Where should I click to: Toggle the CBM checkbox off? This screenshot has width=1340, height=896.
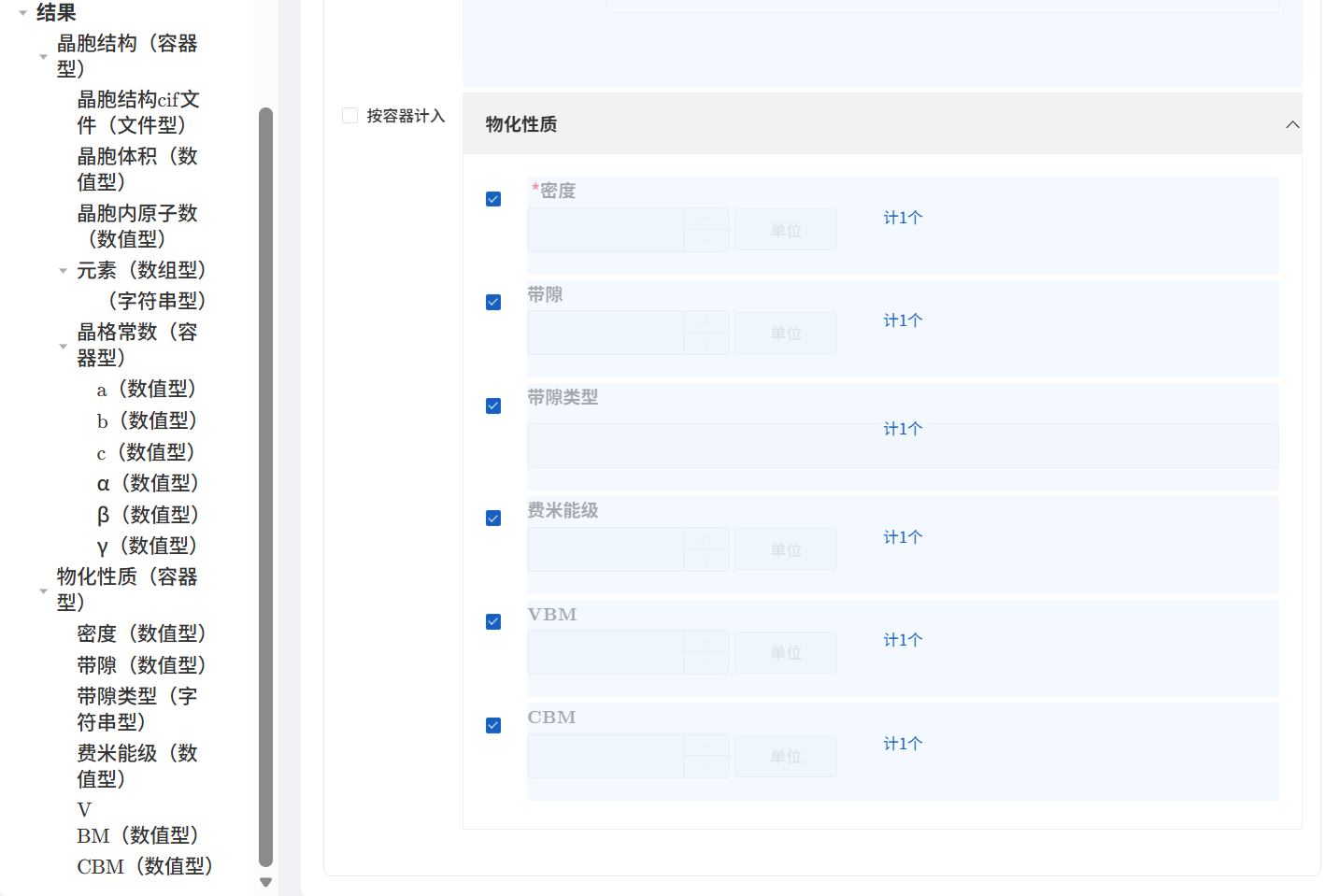[x=492, y=725]
